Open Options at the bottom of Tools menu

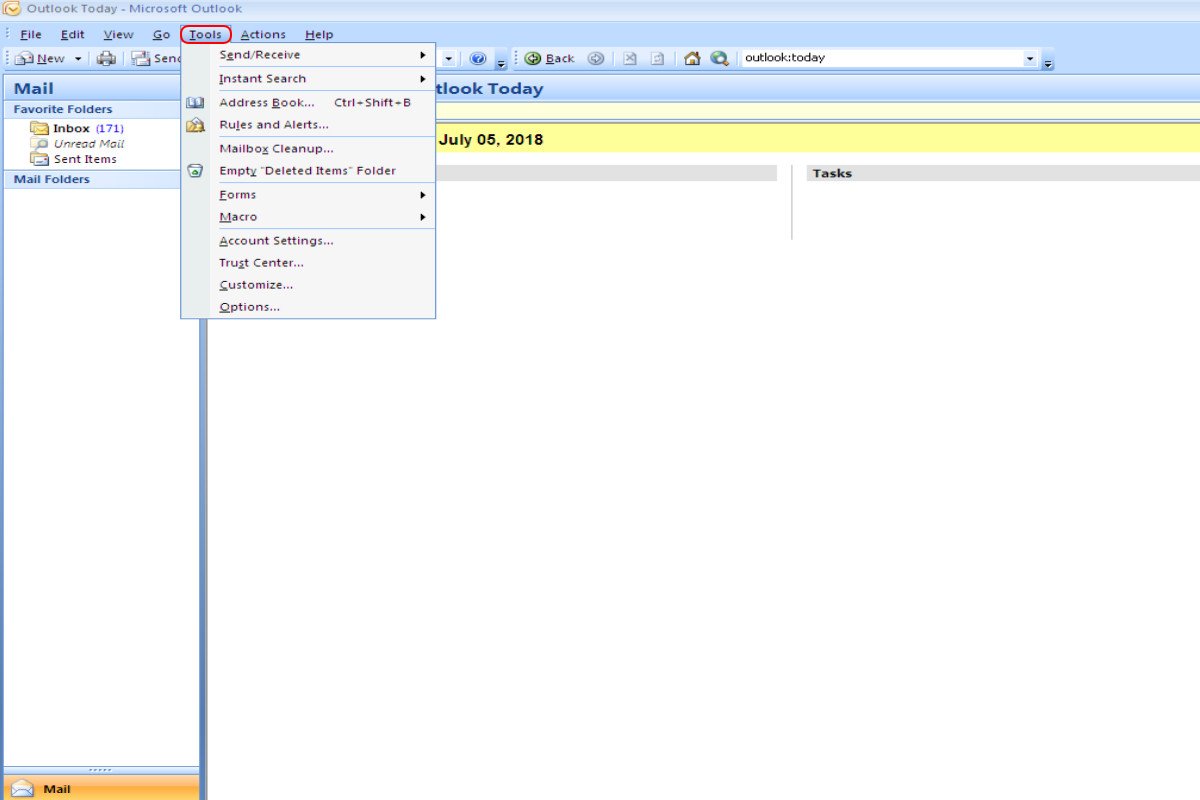click(x=308, y=307)
